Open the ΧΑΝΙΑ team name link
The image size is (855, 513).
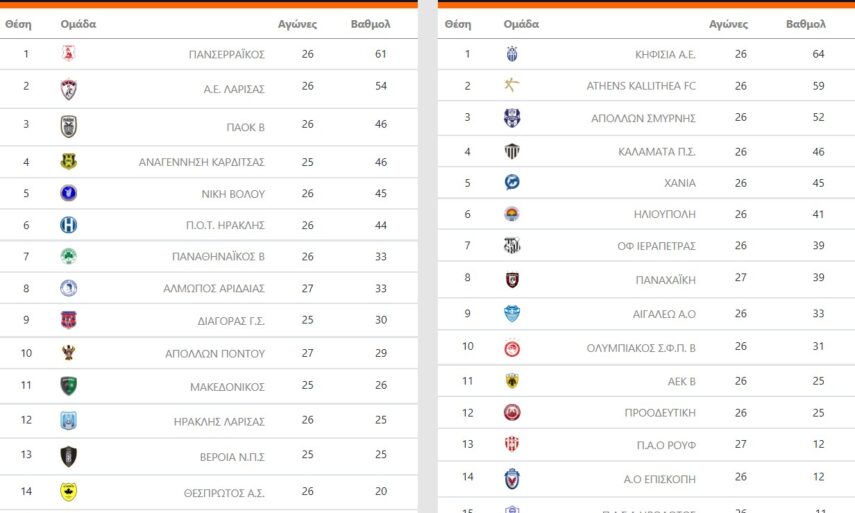pyautogui.click(x=678, y=183)
